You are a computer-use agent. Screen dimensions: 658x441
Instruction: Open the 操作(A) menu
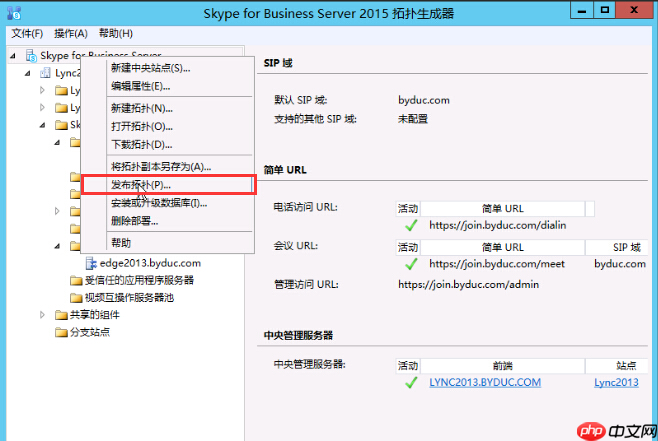pos(70,34)
